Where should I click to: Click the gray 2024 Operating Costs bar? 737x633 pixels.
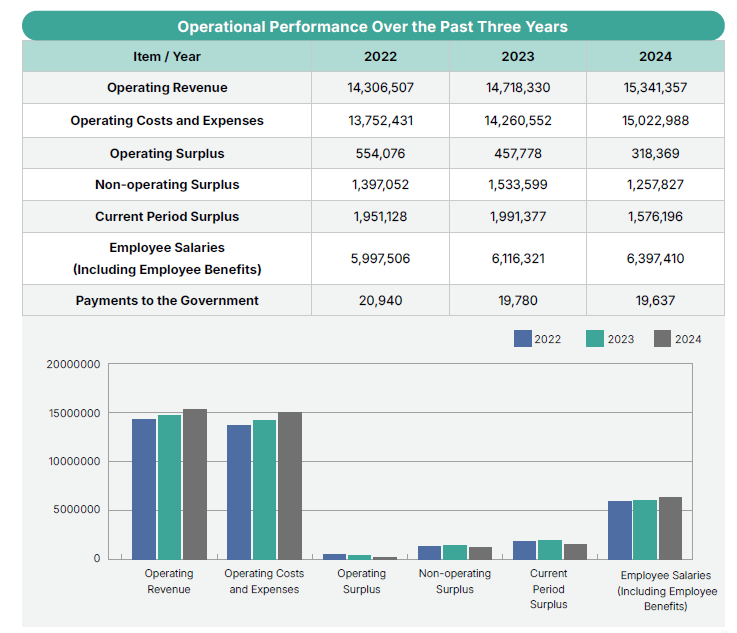tap(289, 485)
